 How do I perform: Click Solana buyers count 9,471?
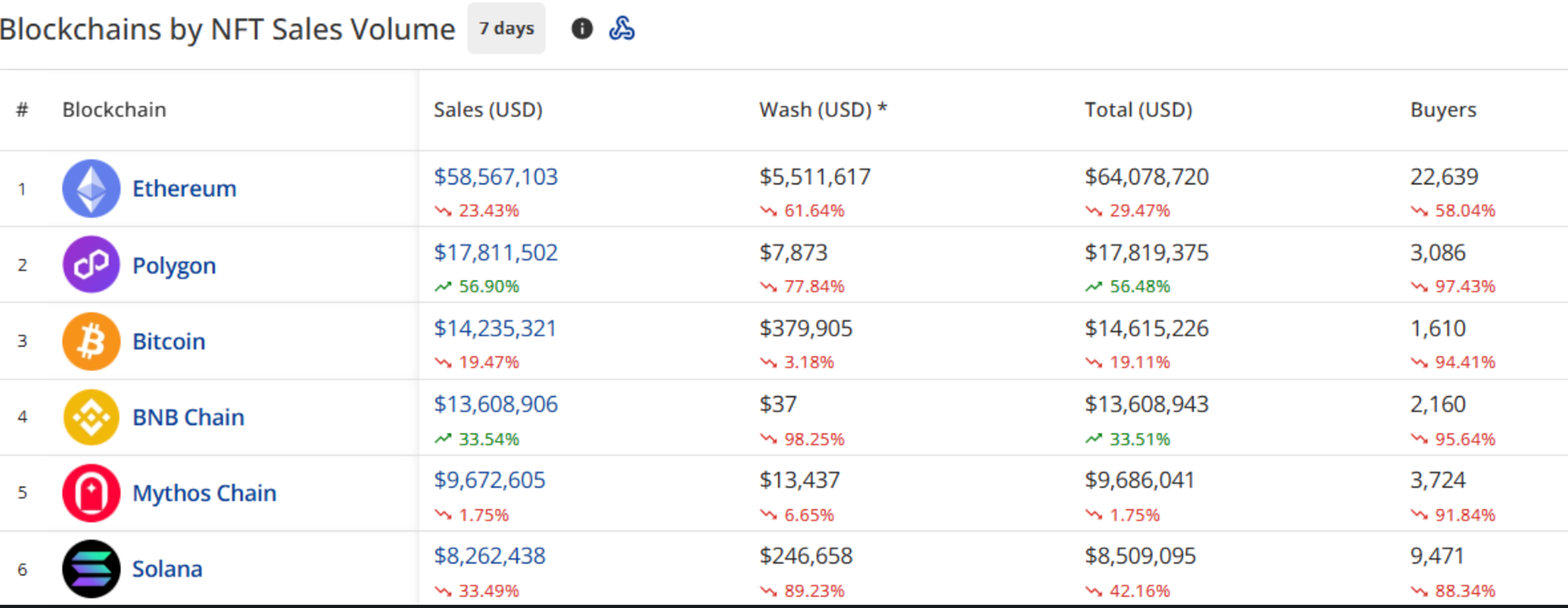(x=1437, y=556)
